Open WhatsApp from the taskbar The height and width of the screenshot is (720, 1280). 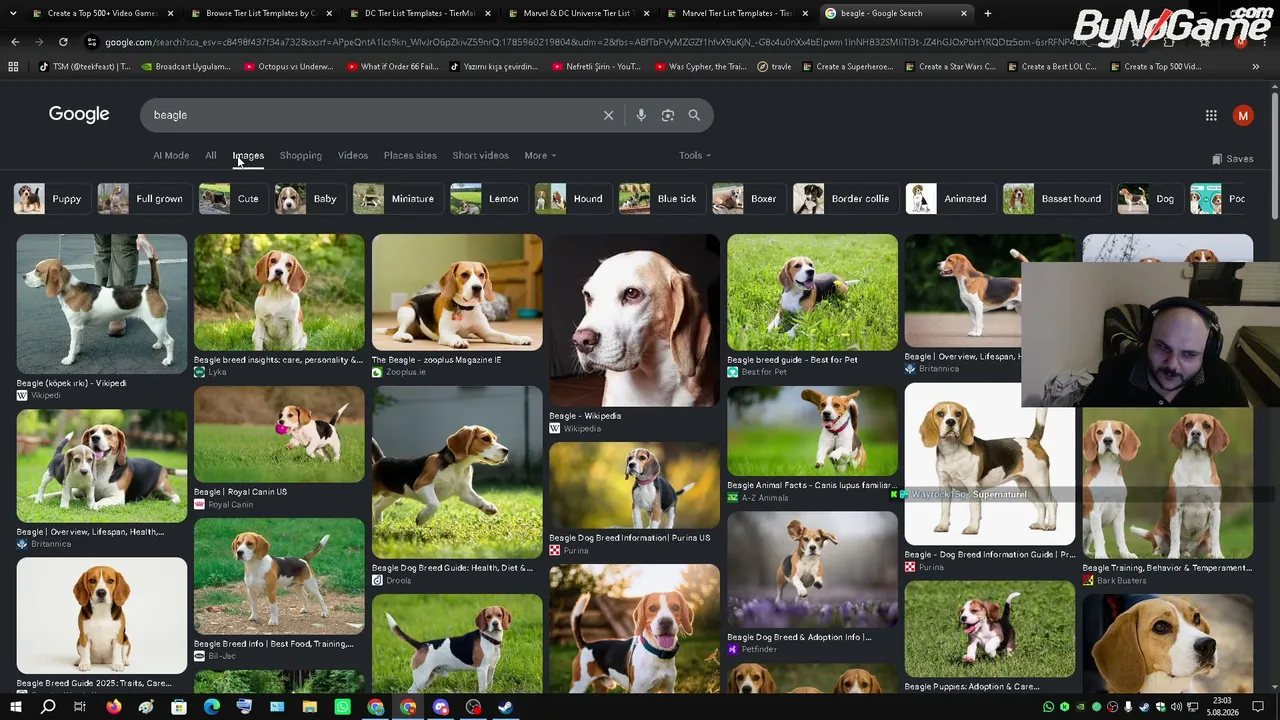[x=343, y=707]
